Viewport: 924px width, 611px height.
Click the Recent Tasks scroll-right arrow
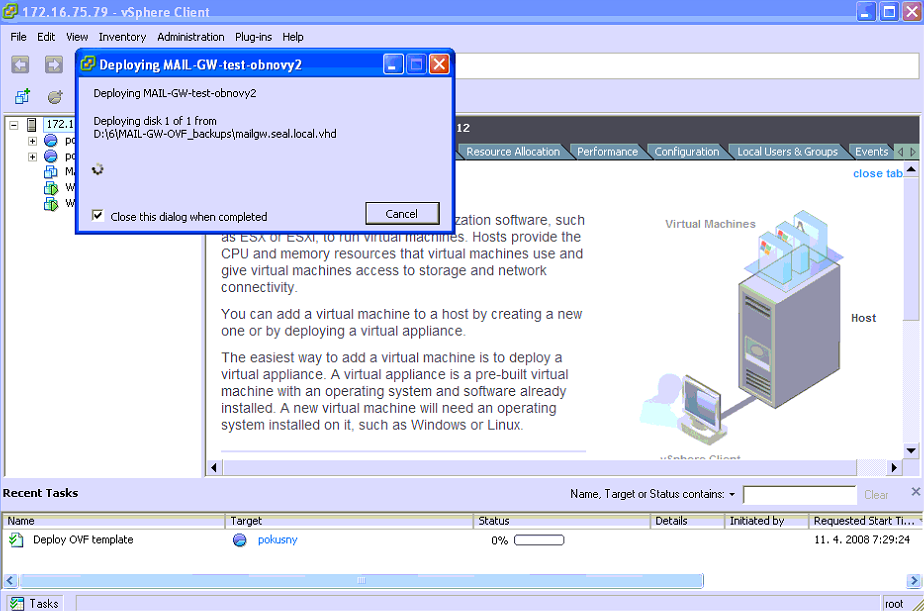[913, 581]
